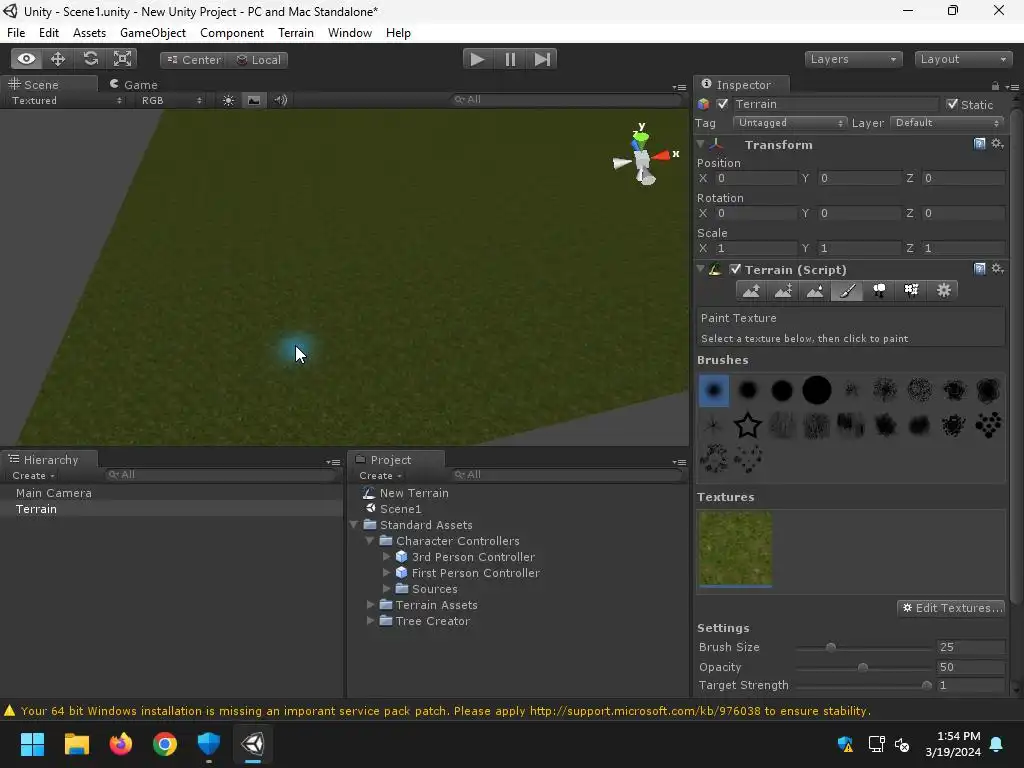Lock the Inspector panel
The width and height of the screenshot is (1024, 768).
pos(995,86)
